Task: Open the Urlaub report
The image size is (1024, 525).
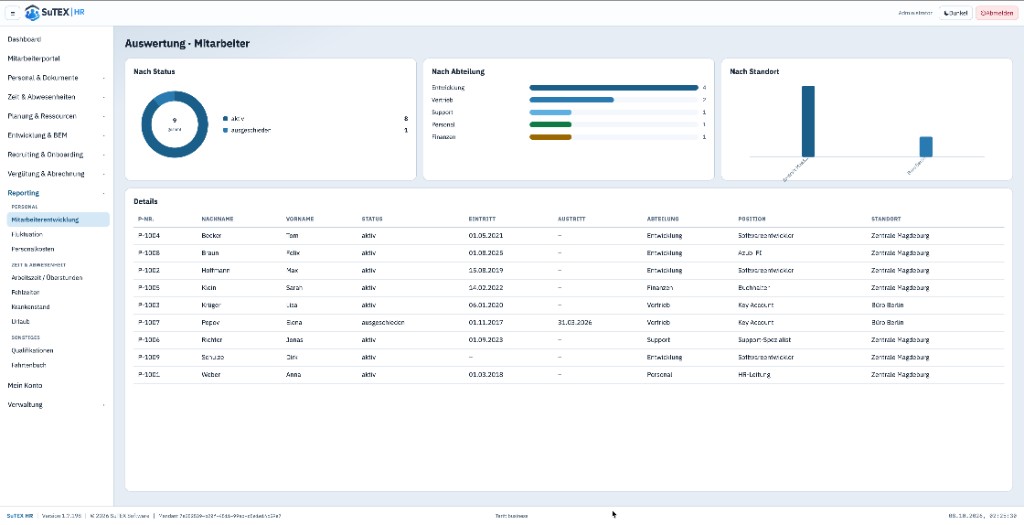Action: pyautogui.click(x=20, y=321)
